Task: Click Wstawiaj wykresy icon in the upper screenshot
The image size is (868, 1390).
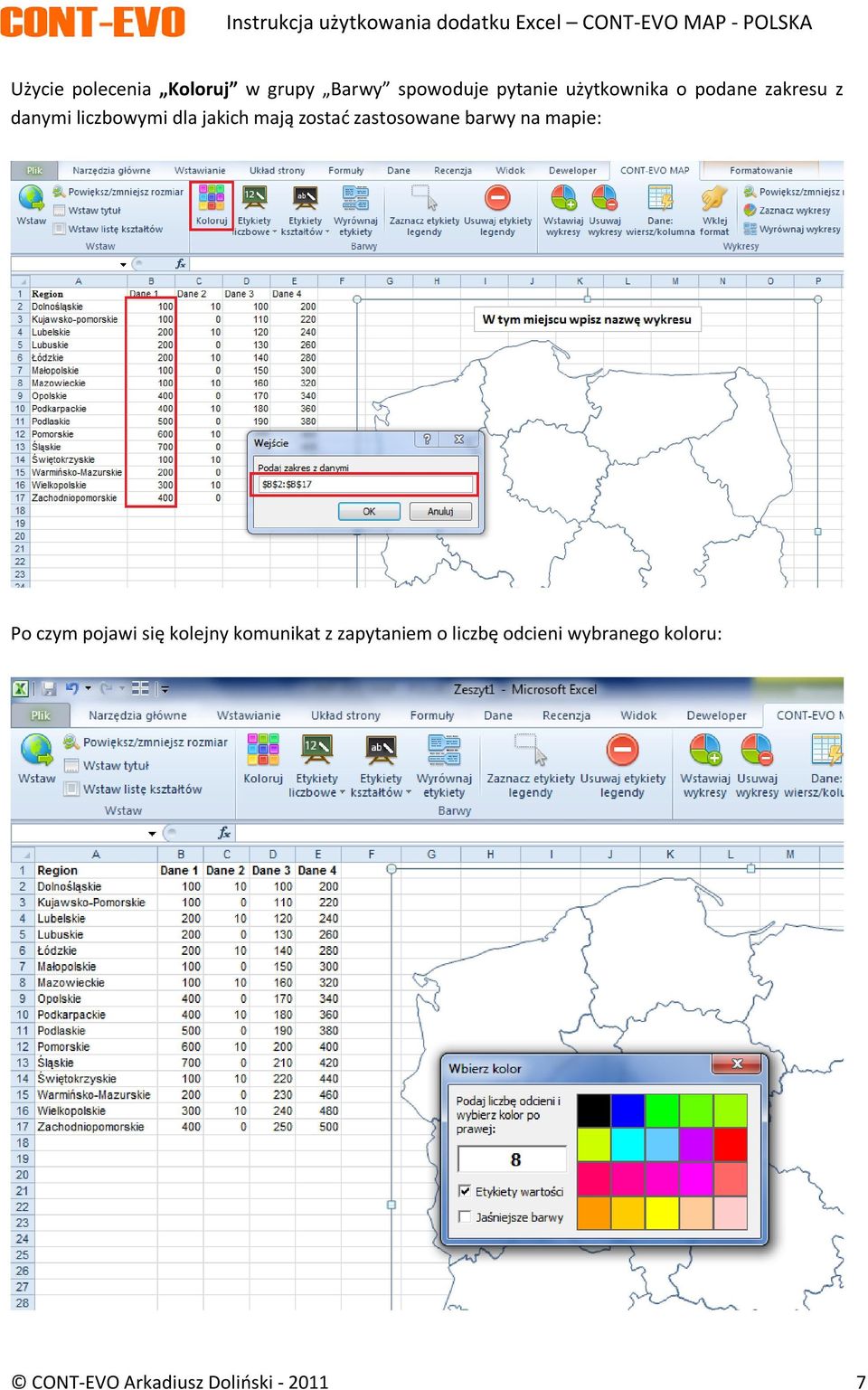Action: click(563, 198)
